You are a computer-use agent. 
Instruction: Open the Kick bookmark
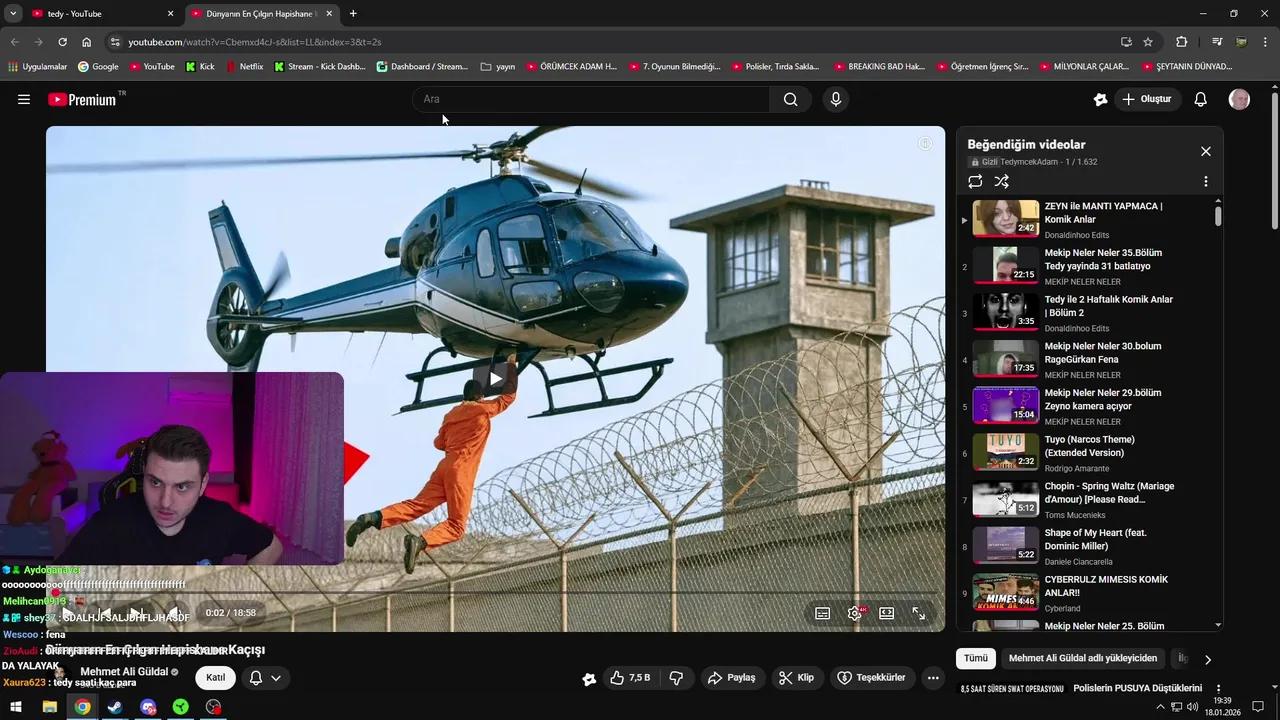tap(200, 67)
